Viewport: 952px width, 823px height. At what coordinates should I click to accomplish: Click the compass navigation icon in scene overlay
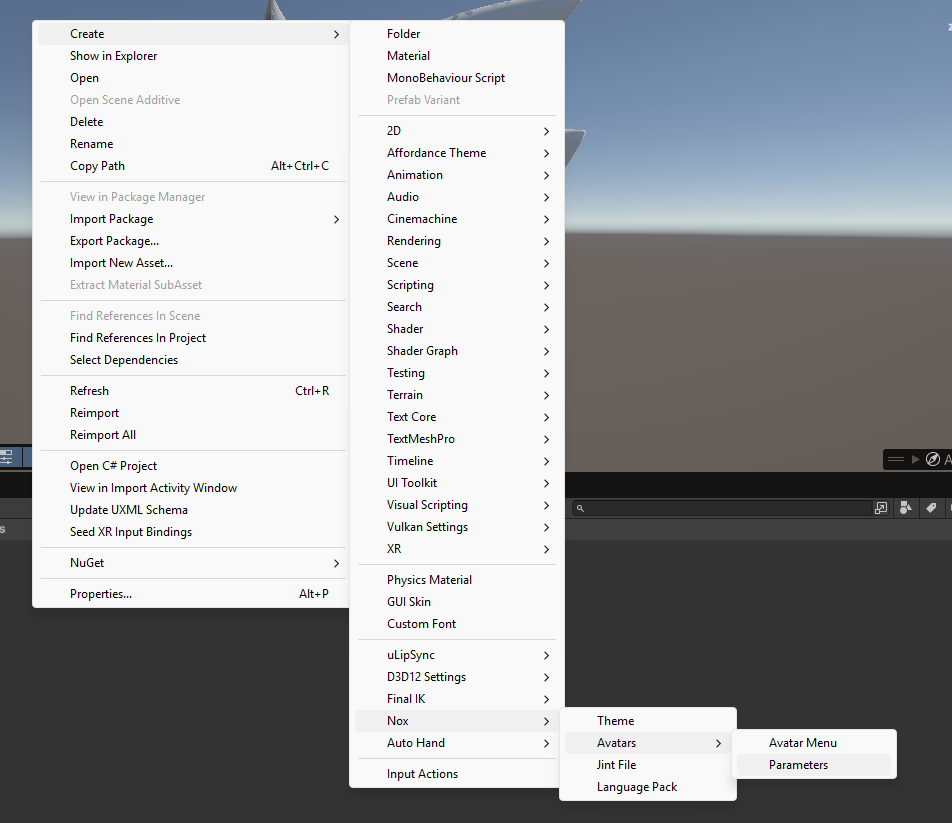[x=933, y=459]
